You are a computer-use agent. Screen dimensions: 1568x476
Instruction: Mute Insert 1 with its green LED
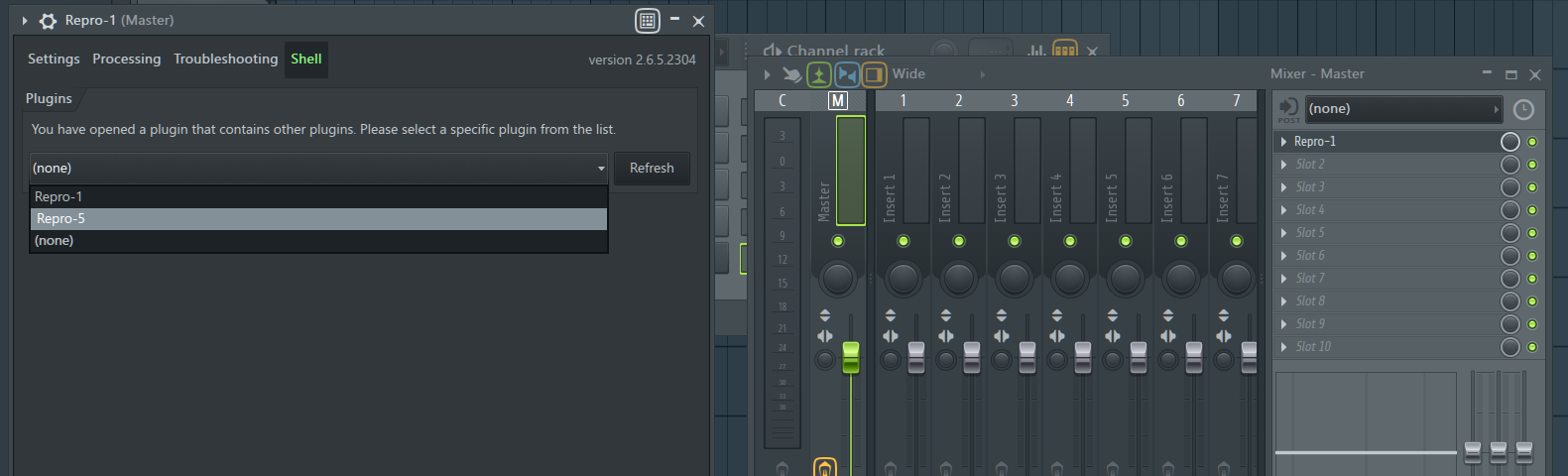(x=904, y=241)
